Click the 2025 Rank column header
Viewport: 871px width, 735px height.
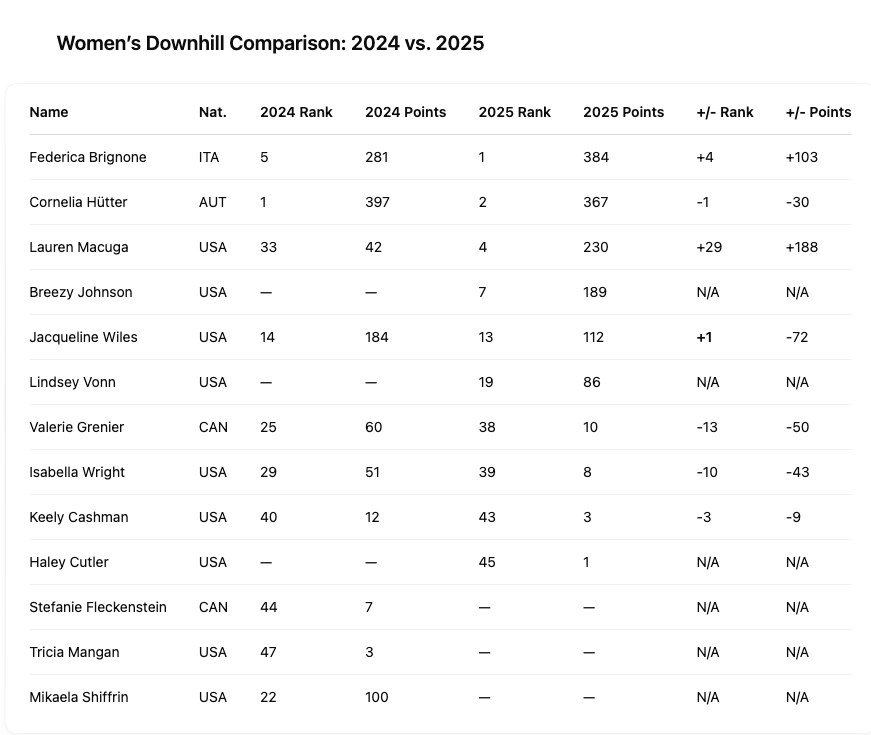point(514,112)
